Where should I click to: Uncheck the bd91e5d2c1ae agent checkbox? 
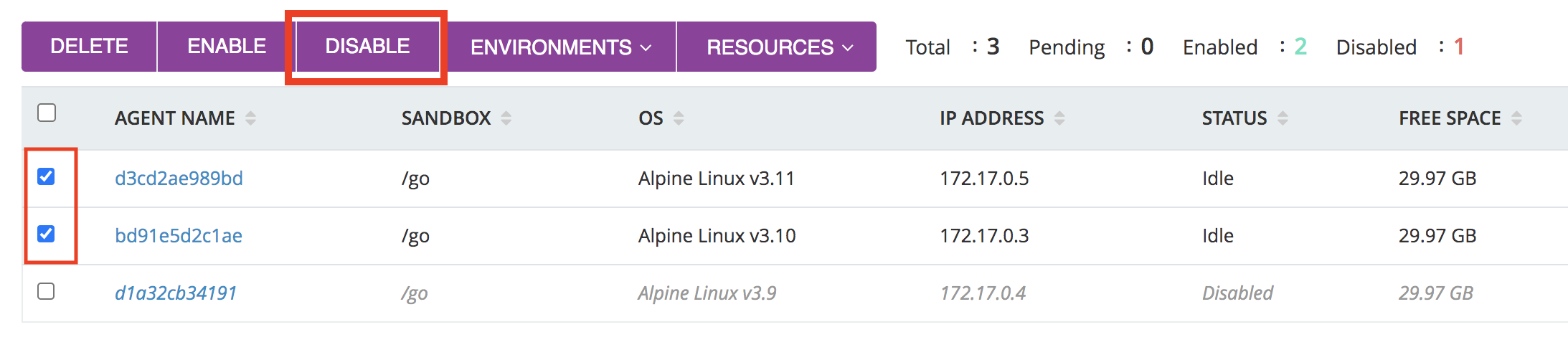pos(46,234)
